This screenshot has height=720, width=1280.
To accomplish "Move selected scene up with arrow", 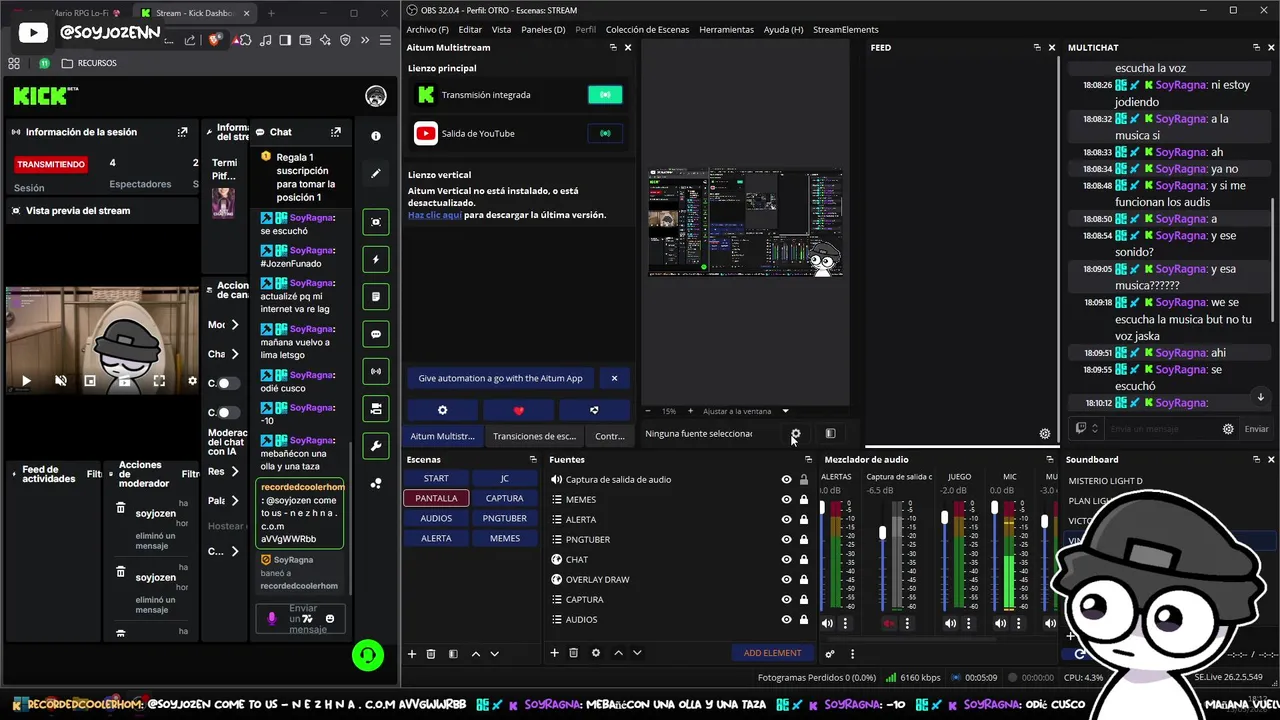I will click(475, 653).
